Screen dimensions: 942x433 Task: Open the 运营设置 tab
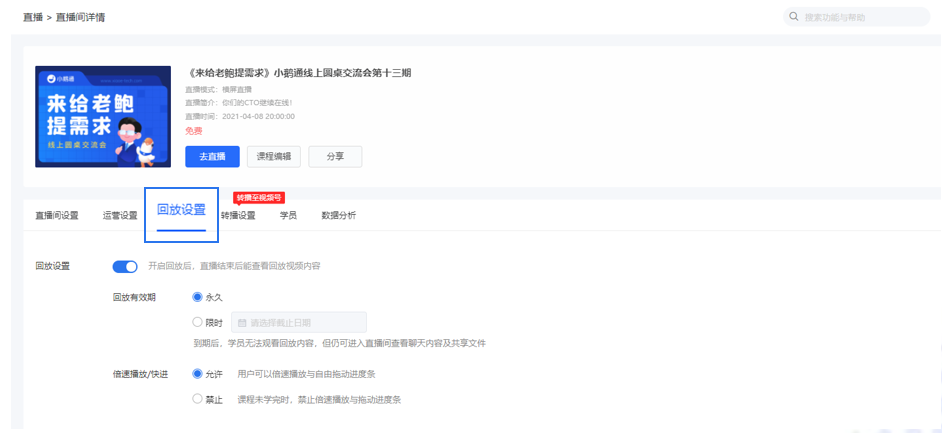coord(120,215)
